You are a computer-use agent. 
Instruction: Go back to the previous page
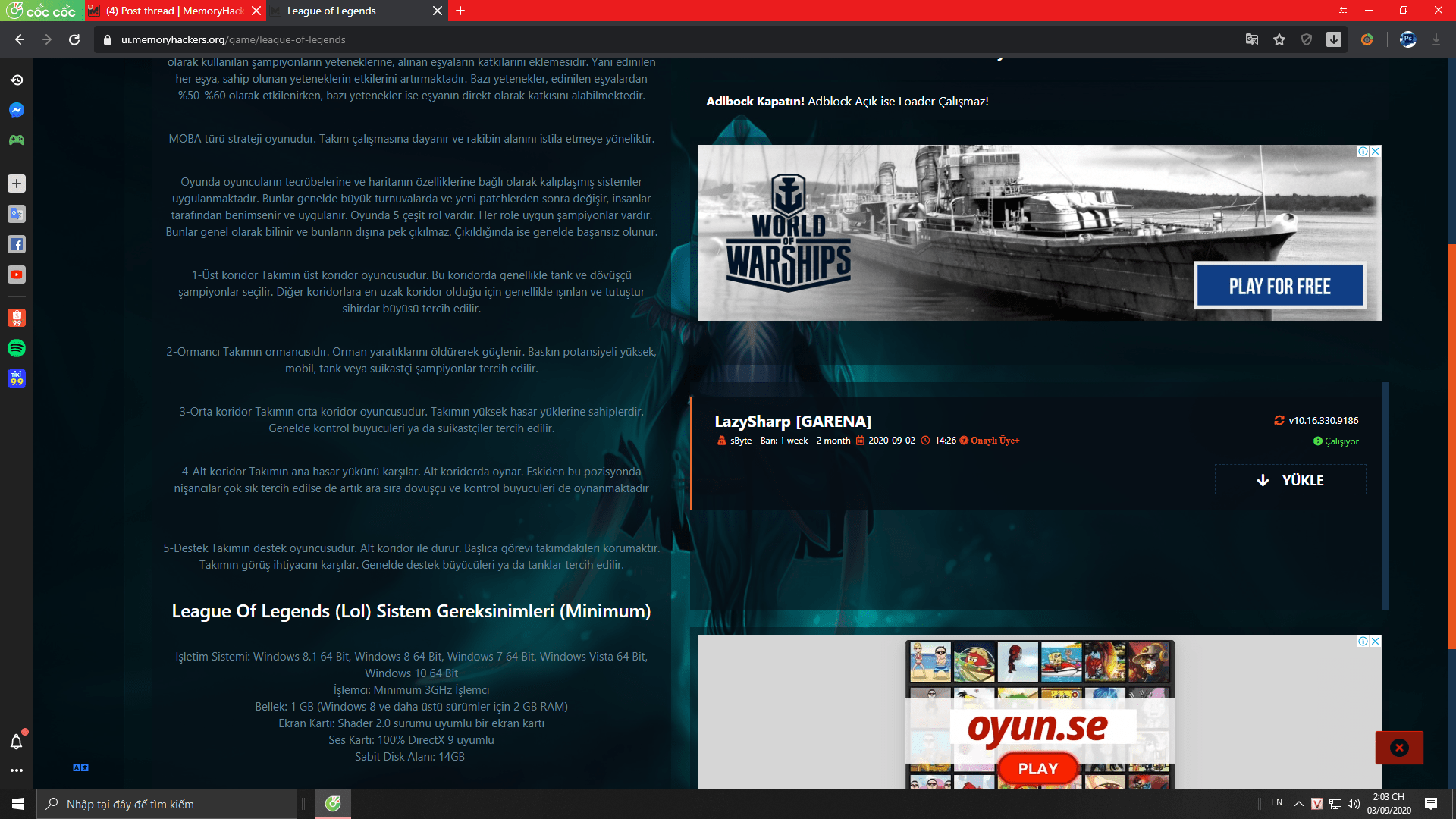pos(20,39)
